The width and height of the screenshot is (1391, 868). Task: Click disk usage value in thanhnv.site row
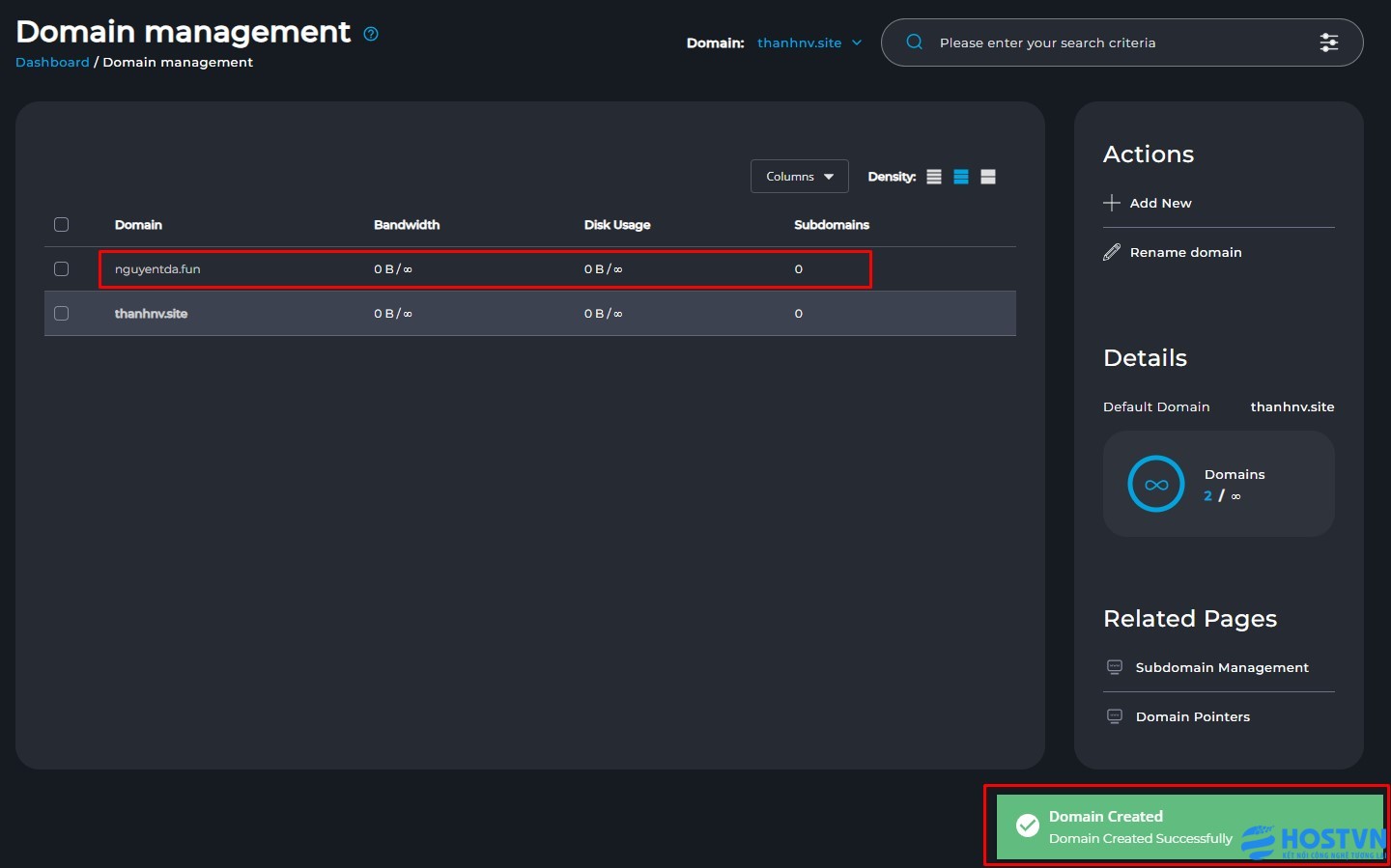coord(603,314)
